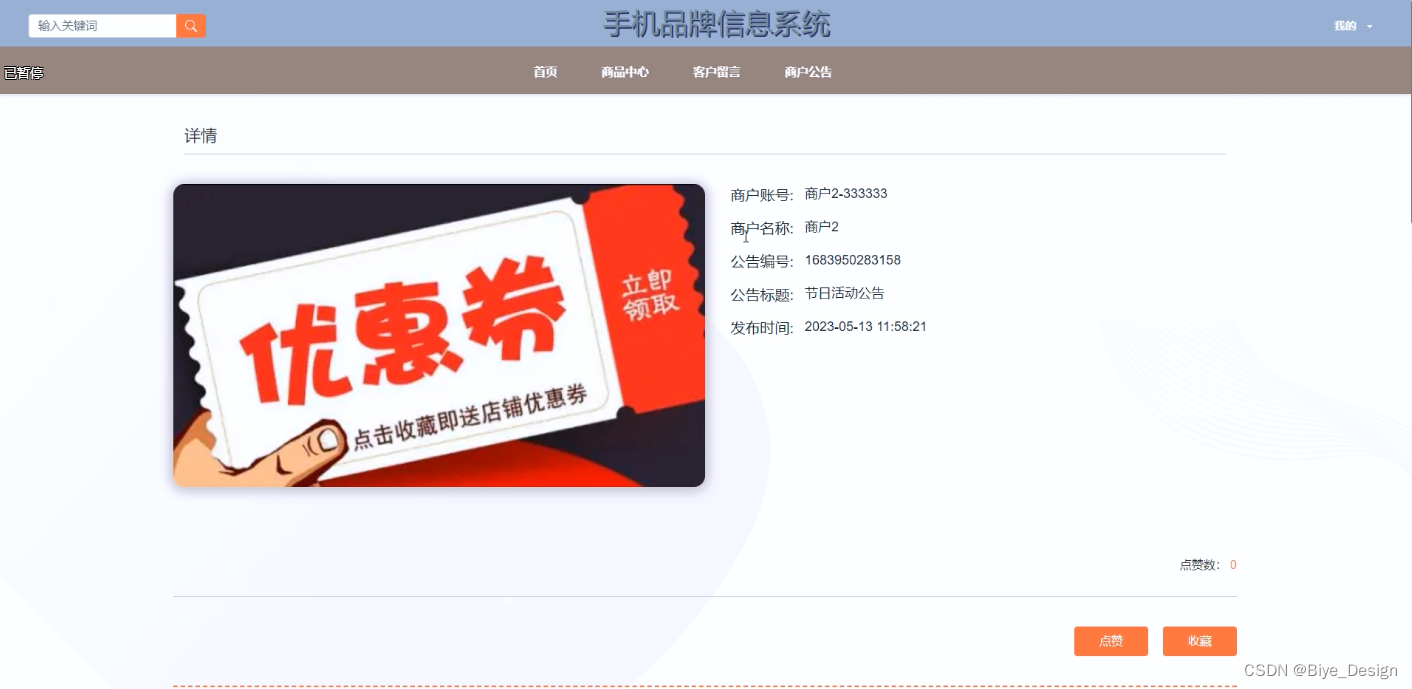
Task: Click the 商户名称 label
Action: pyautogui.click(x=762, y=229)
